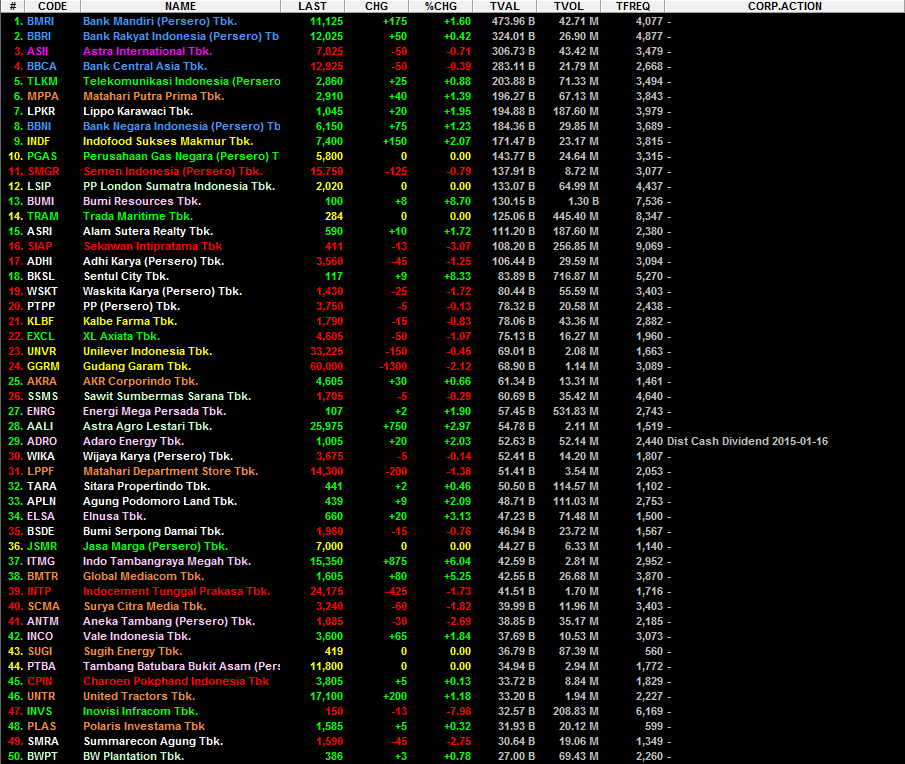
Task: Select stock code AALI
Action: 40,426
